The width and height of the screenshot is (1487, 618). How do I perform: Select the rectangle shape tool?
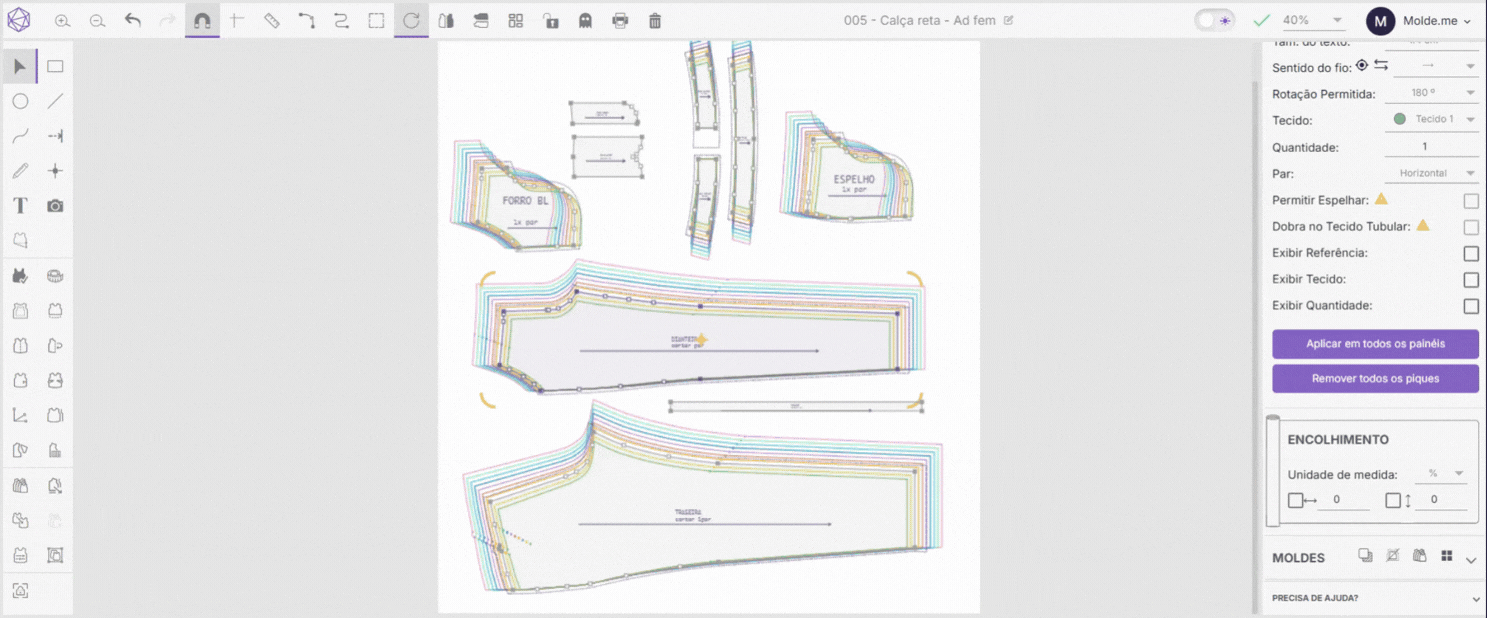[55, 67]
